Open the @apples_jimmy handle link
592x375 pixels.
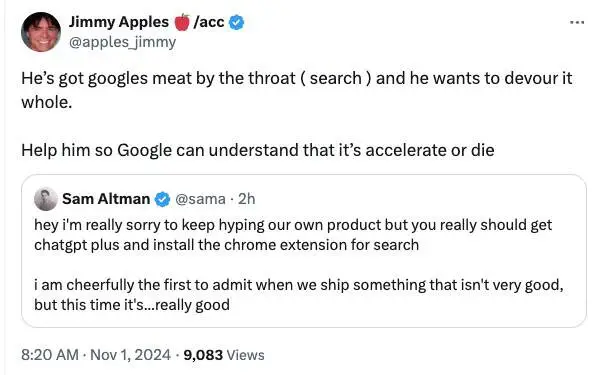point(122,42)
